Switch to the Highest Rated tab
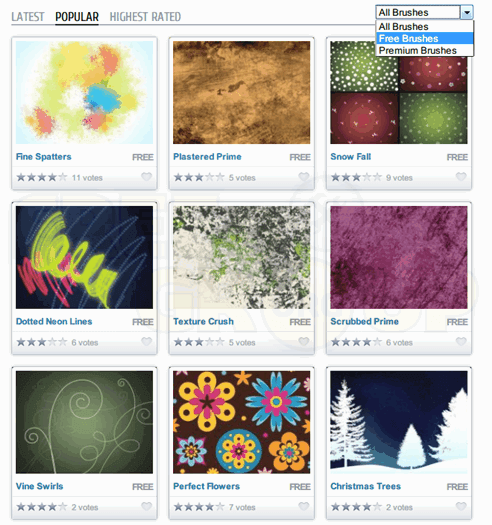 pyautogui.click(x=145, y=17)
